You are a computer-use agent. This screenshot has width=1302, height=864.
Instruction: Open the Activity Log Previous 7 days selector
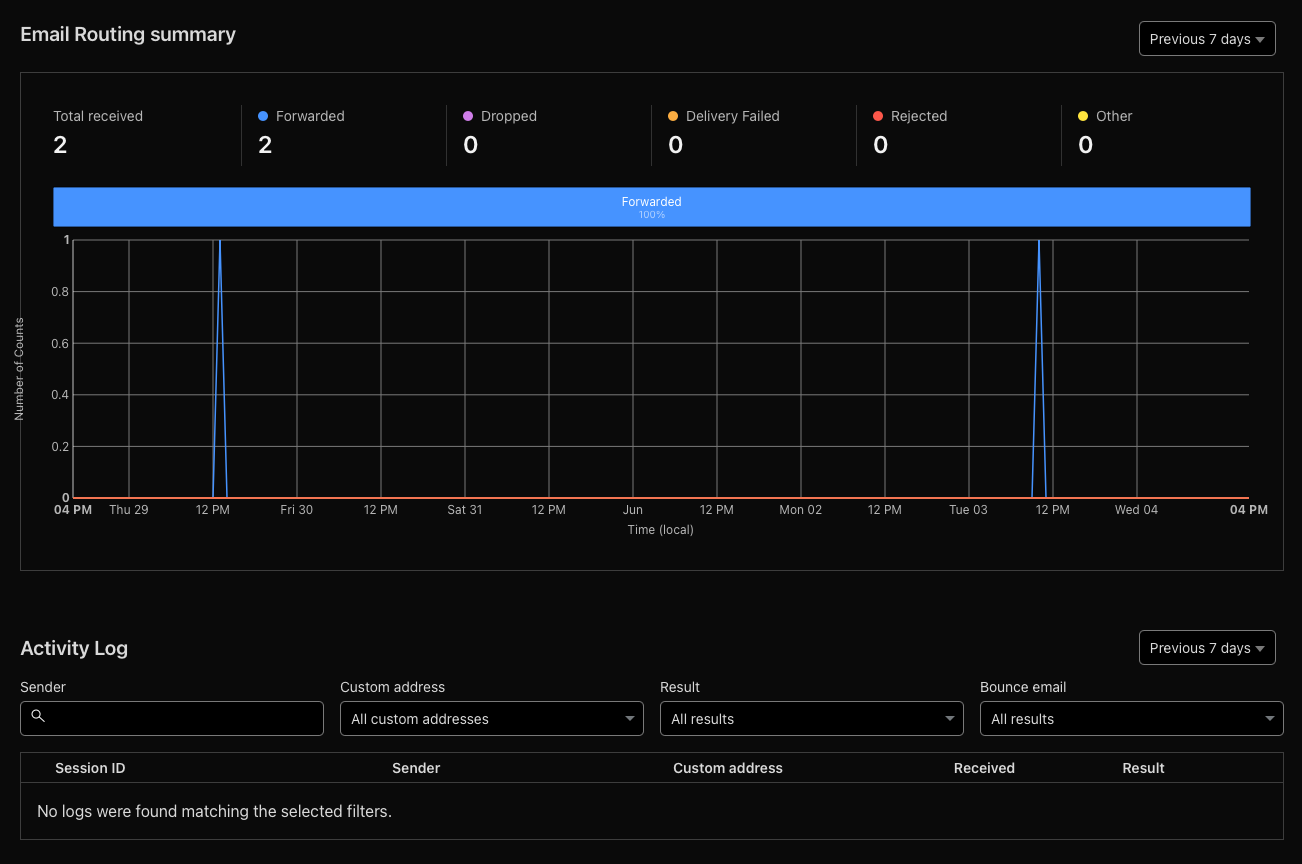[1207, 647]
